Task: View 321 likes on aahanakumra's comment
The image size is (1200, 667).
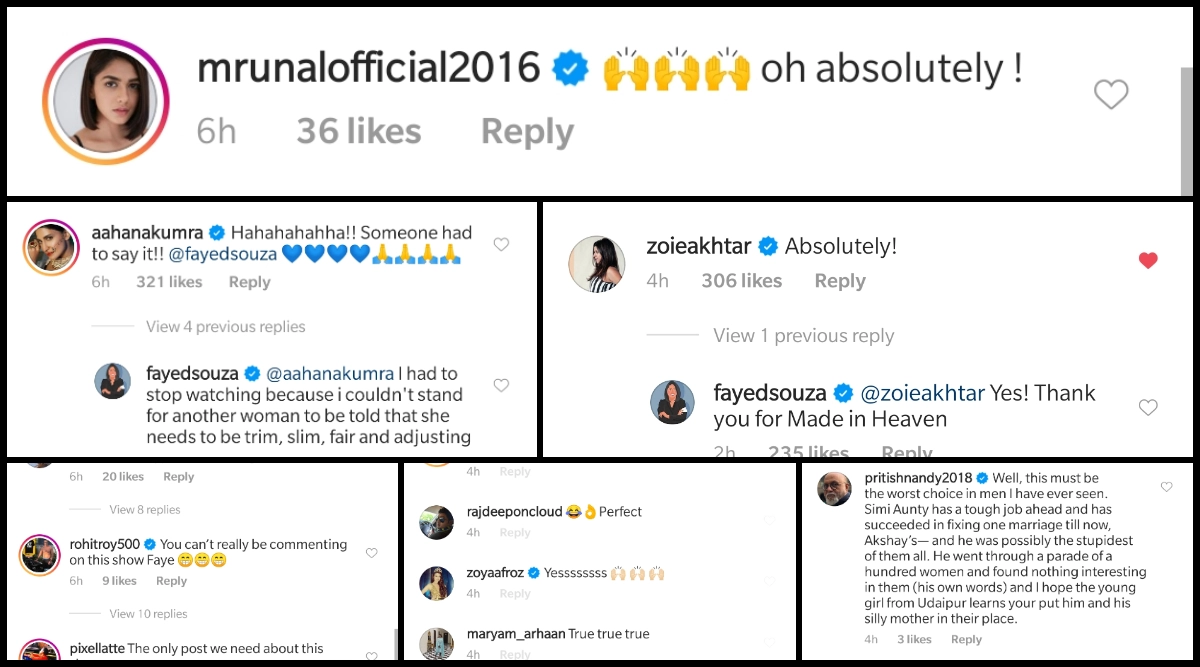Action: tap(171, 282)
